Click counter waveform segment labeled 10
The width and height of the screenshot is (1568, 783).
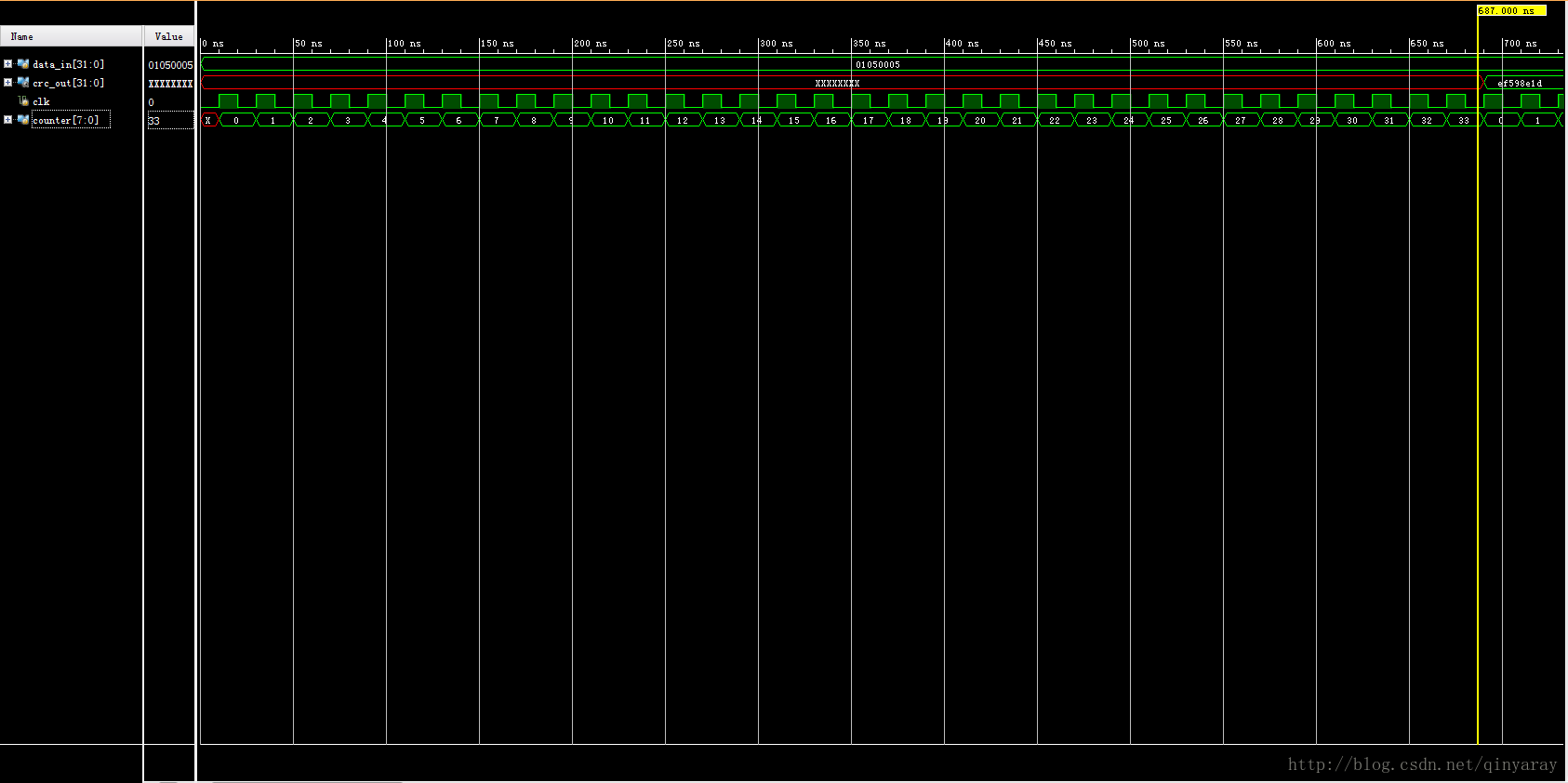[x=608, y=120]
